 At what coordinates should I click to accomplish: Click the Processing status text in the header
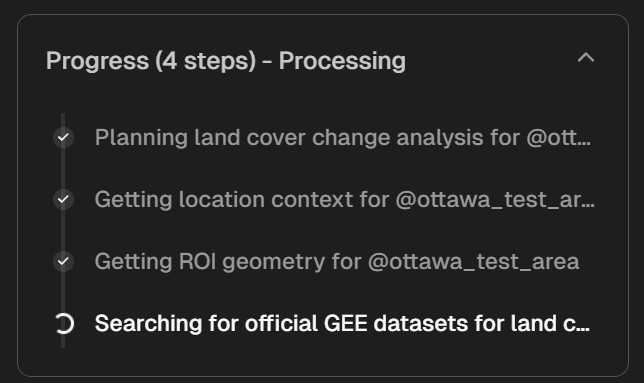[x=342, y=61]
